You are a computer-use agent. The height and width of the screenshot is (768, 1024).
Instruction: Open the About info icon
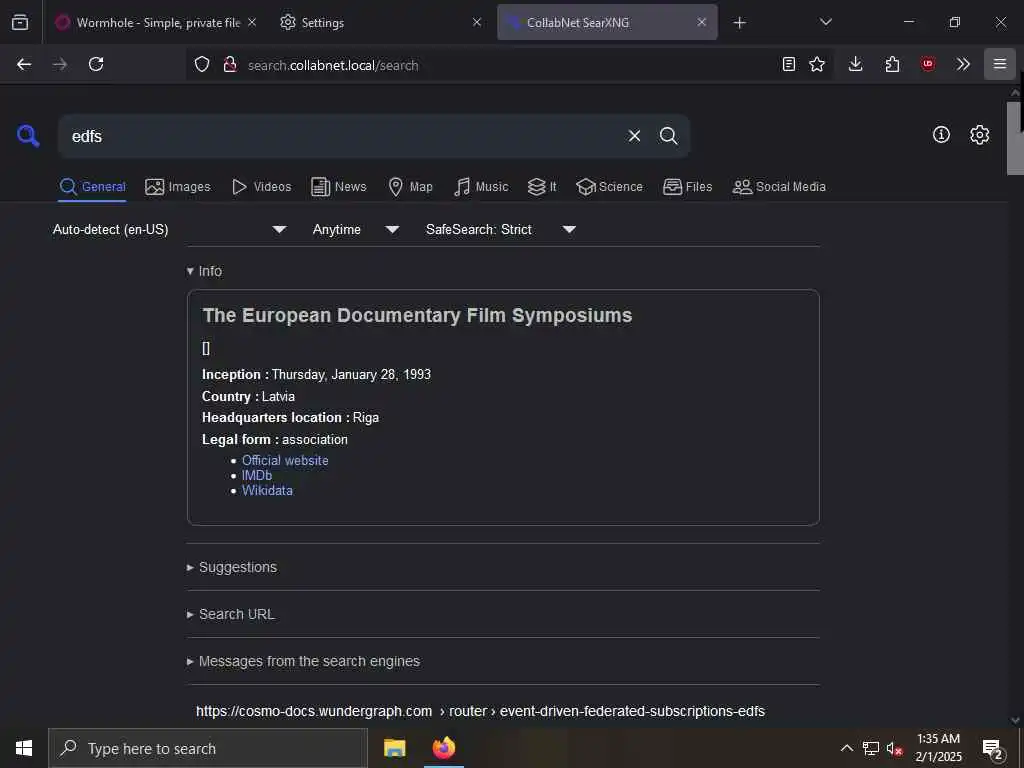click(x=941, y=135)
